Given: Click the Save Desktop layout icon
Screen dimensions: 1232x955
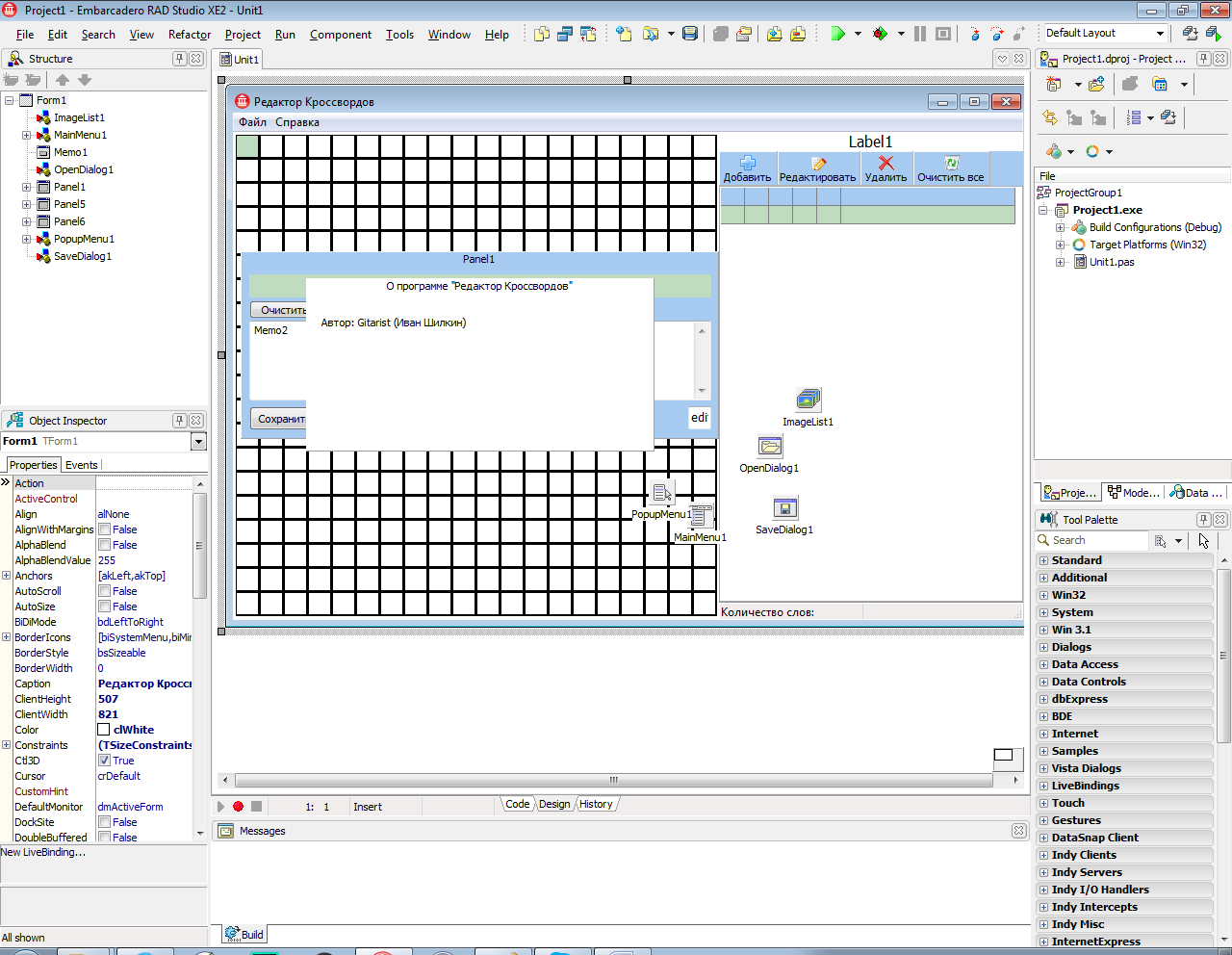Looking at the screenshot, I should (1191, 33).
